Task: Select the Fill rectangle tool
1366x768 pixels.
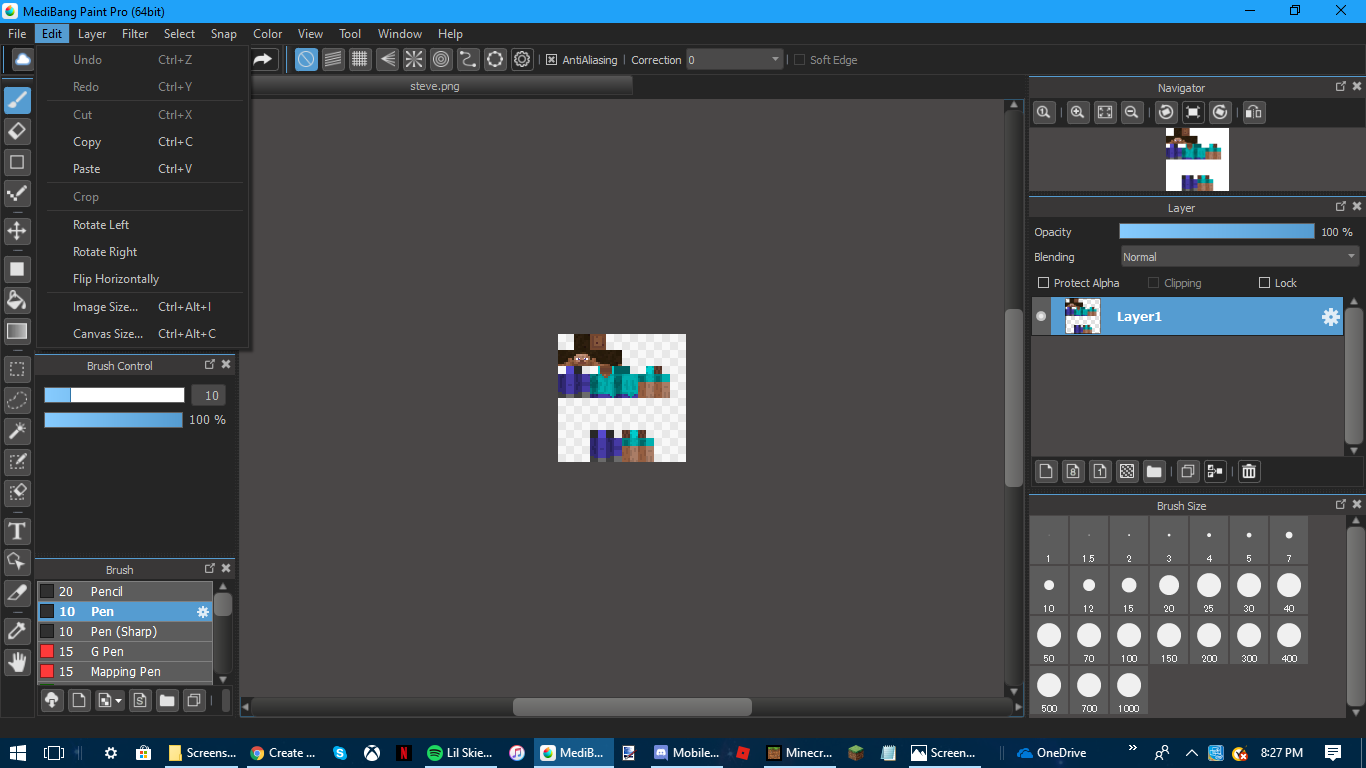Action: point(17,269)
